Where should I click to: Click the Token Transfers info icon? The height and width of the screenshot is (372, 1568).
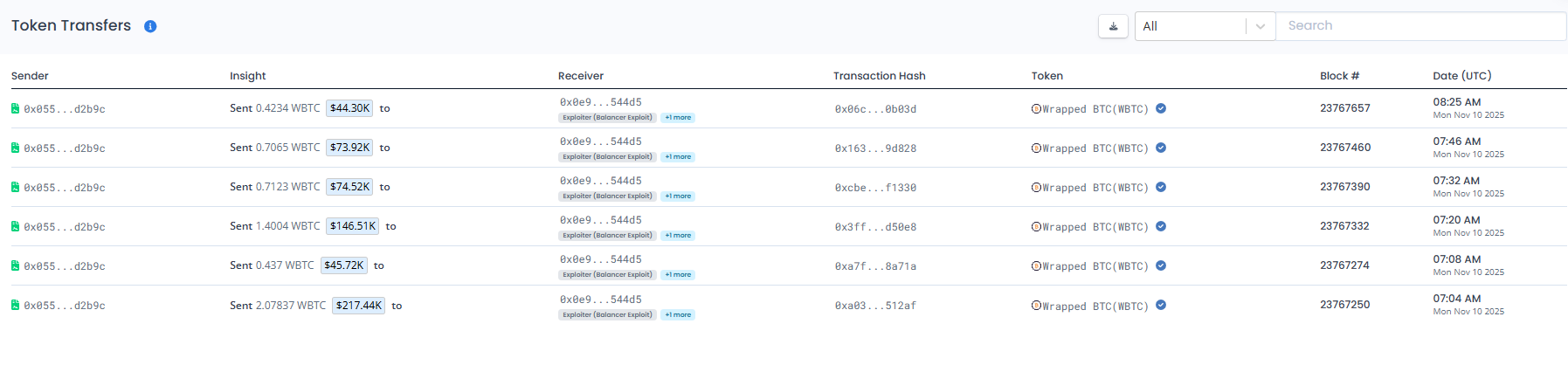(150, 26)
